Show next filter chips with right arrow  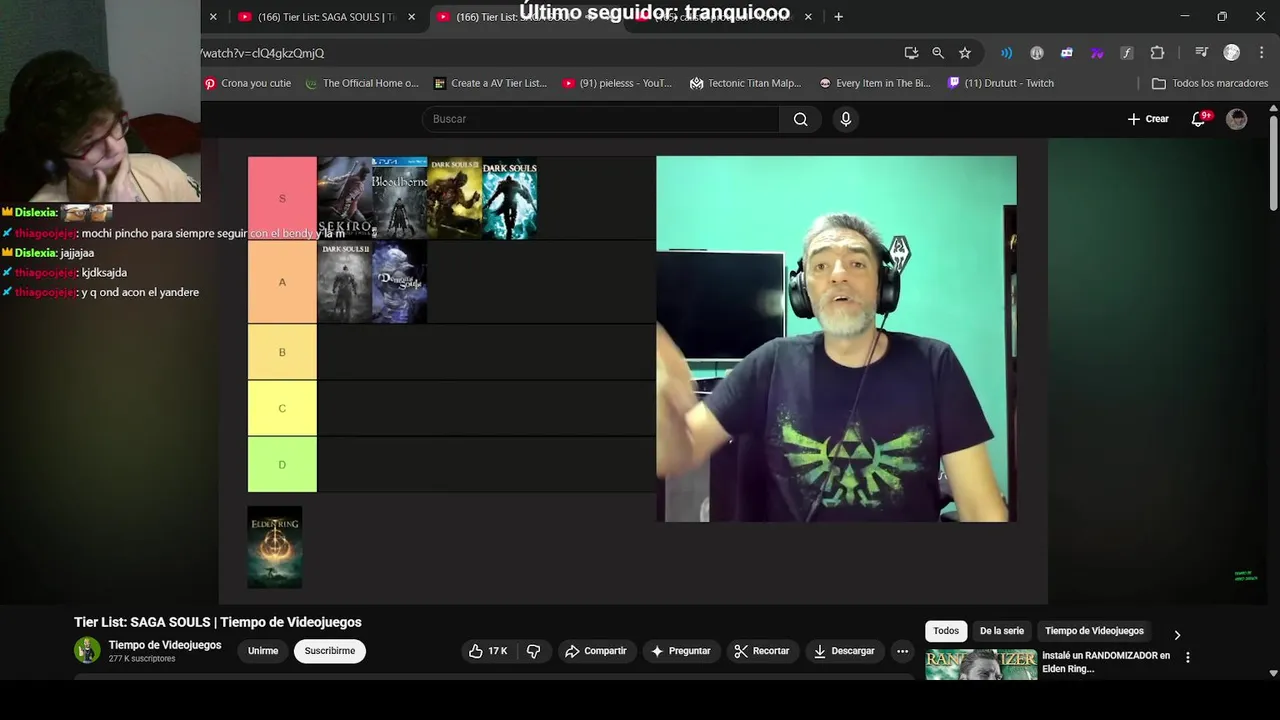point(1177,635)
